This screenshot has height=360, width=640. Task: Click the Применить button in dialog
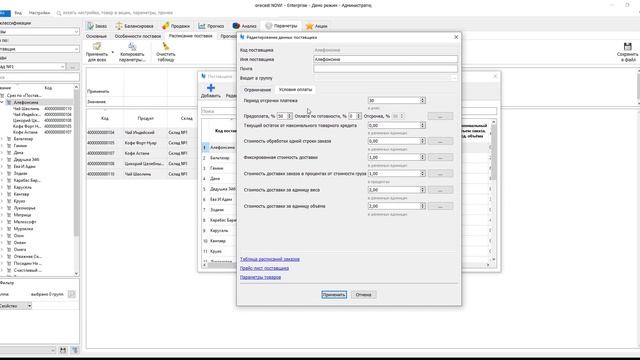[x=334, y=295]
